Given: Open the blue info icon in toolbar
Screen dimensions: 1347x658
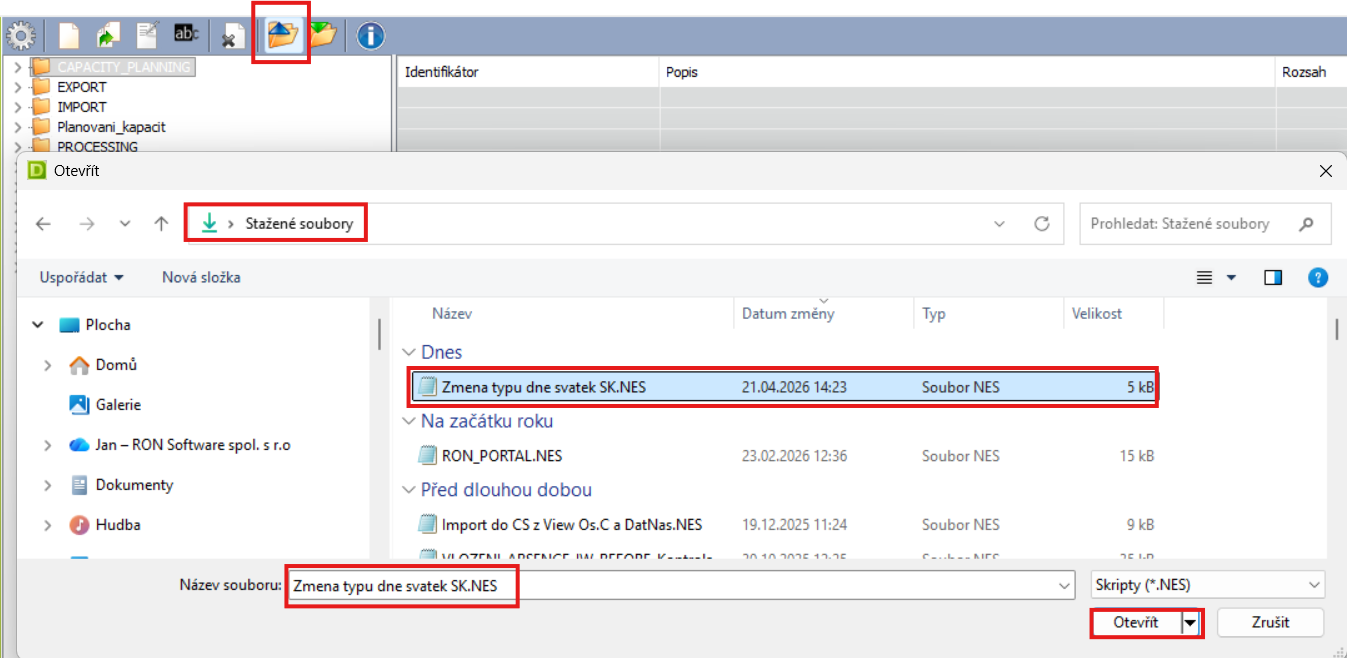Looking at the screenshot, I should pyautogui.click(x=370, y=37).
